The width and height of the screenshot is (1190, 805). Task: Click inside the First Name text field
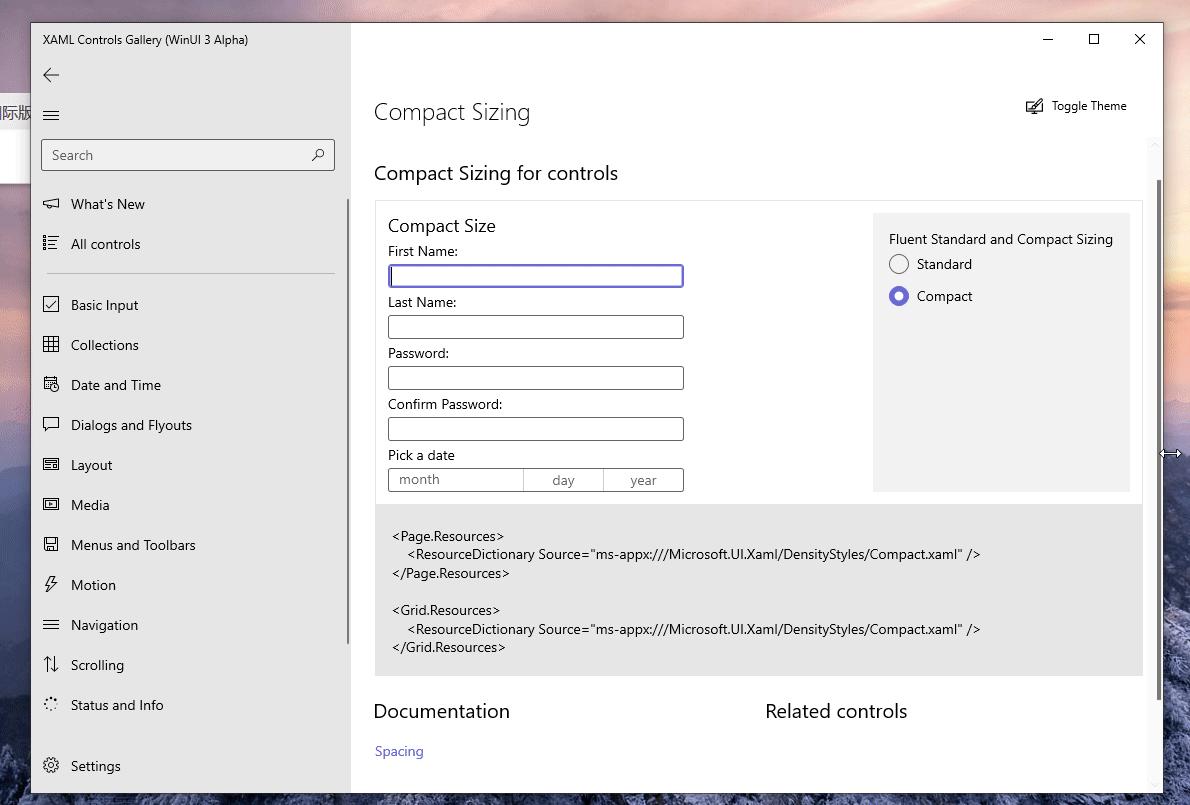pyautogui.click(x=535, y=275)
